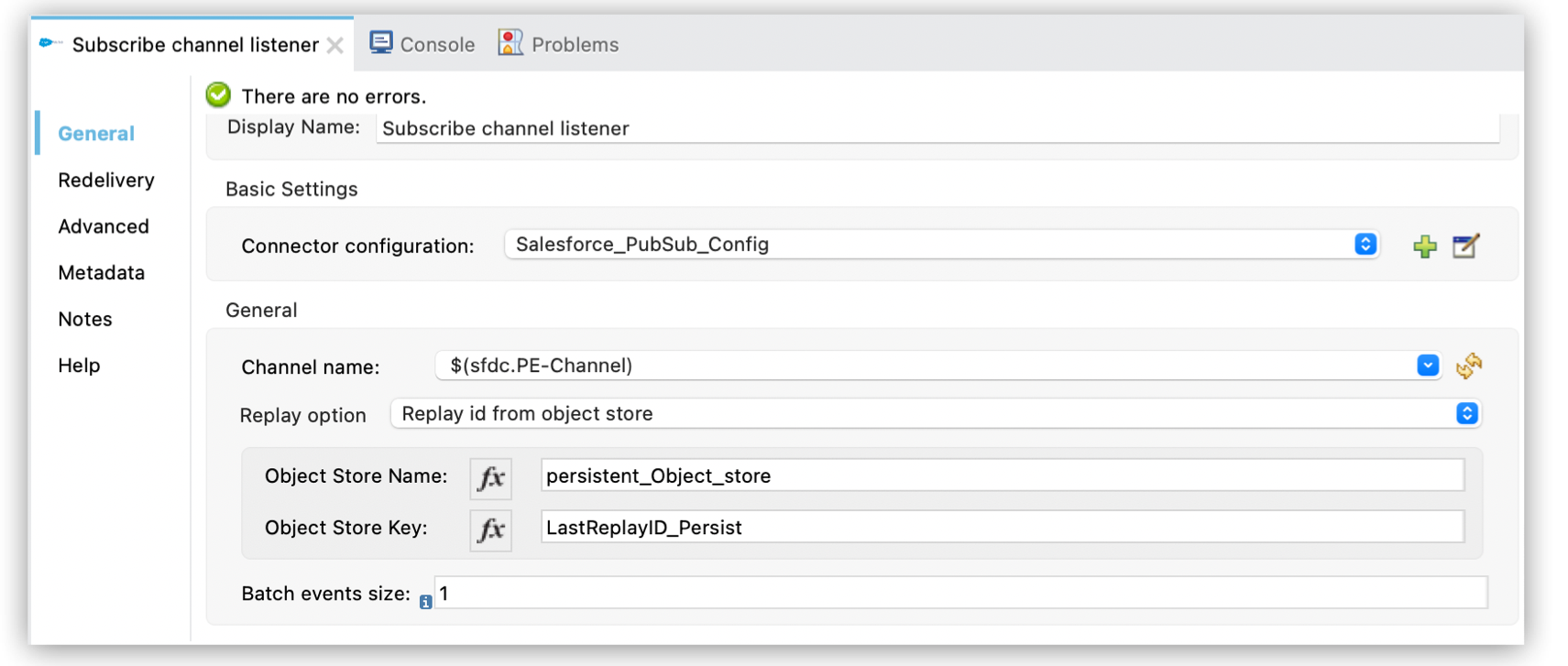Open the Advanced settings section

104,226
